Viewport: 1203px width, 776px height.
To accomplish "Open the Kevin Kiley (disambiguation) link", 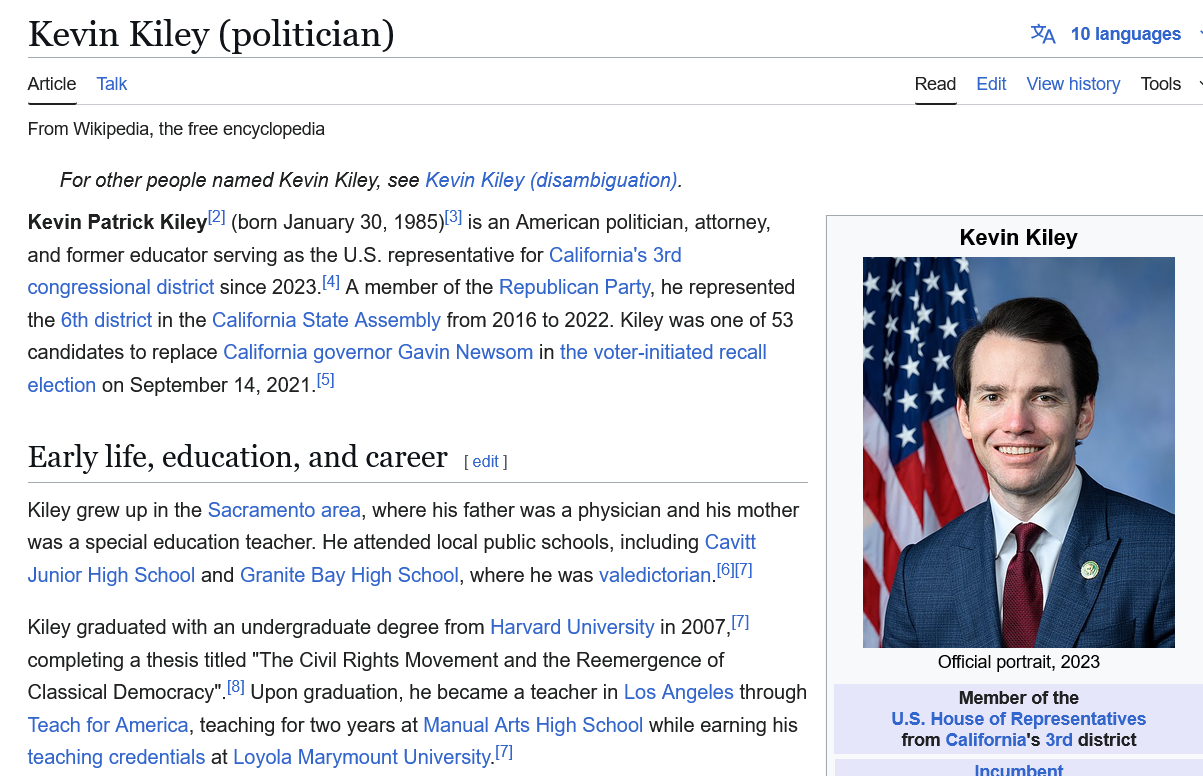I will [552, 180].
